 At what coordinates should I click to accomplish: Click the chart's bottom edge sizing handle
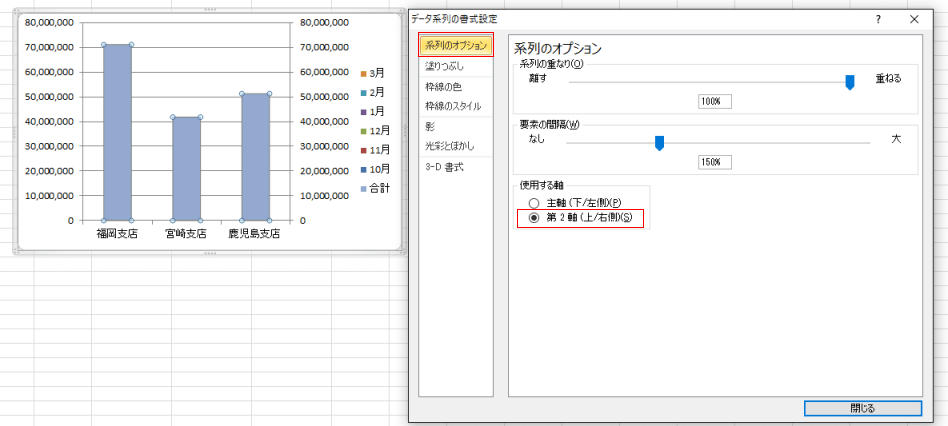[x=210, y=253]
